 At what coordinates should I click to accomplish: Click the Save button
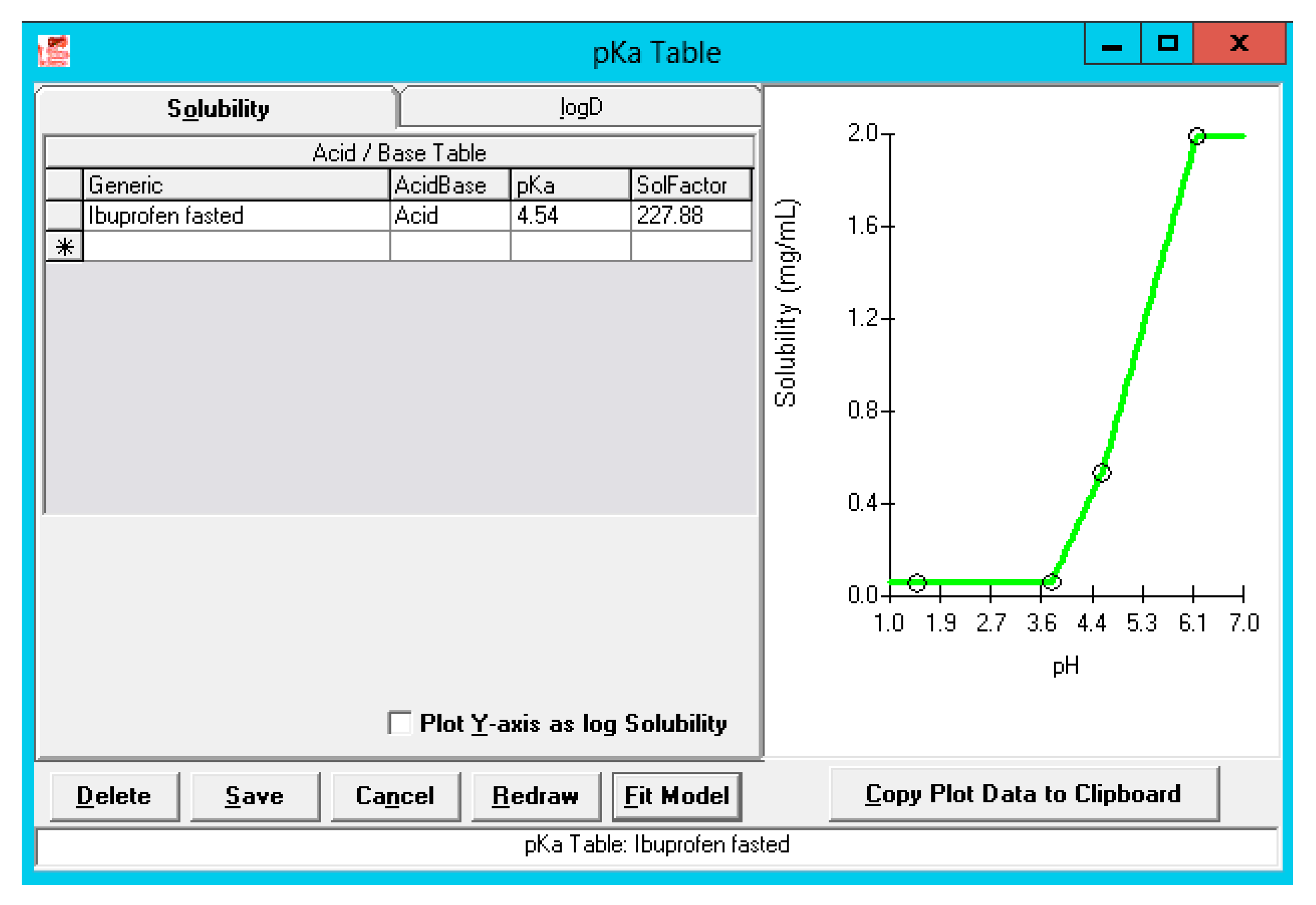coord(255,796)
